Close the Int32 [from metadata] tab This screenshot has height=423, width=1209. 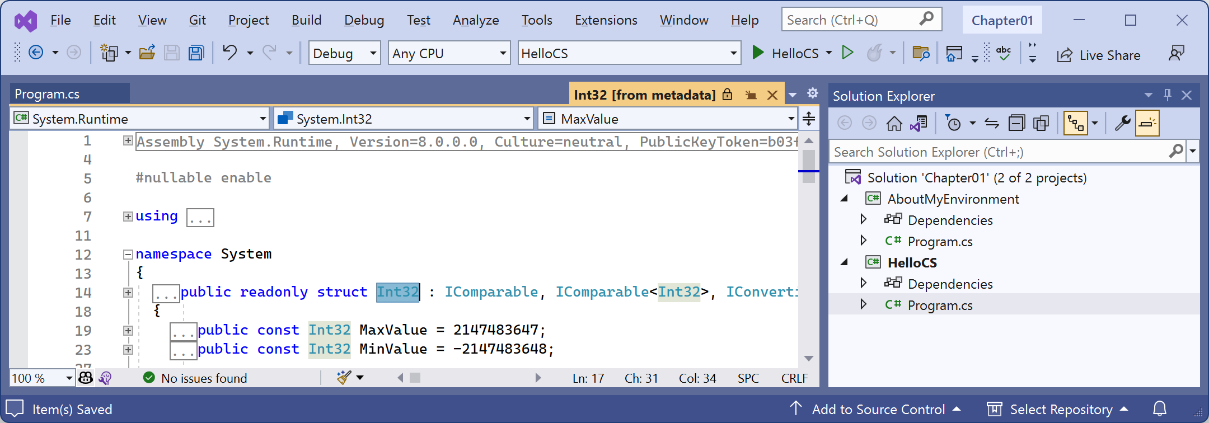pos(771,95)
